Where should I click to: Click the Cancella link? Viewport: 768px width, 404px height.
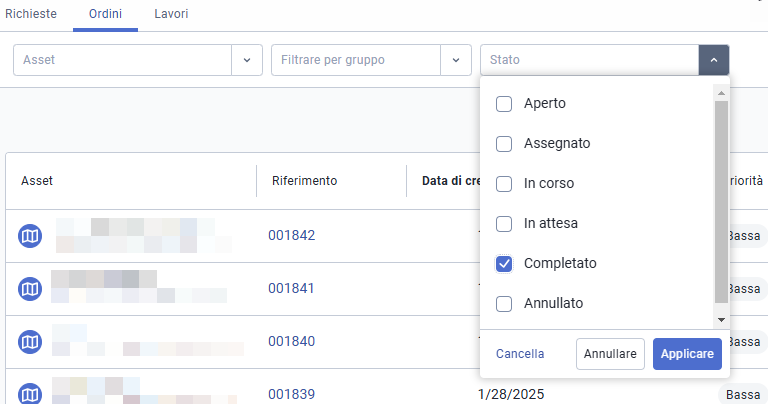(520, 354)
